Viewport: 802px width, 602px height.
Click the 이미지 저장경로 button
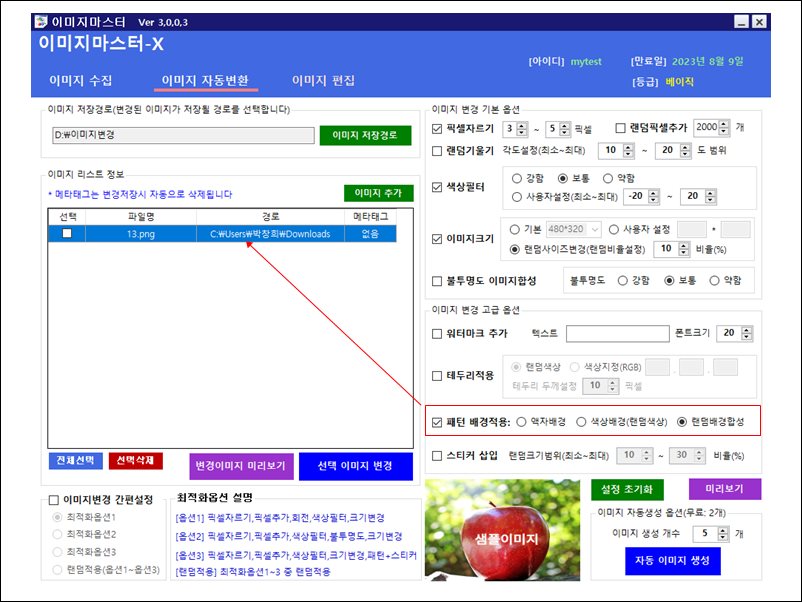click(365, 135)
